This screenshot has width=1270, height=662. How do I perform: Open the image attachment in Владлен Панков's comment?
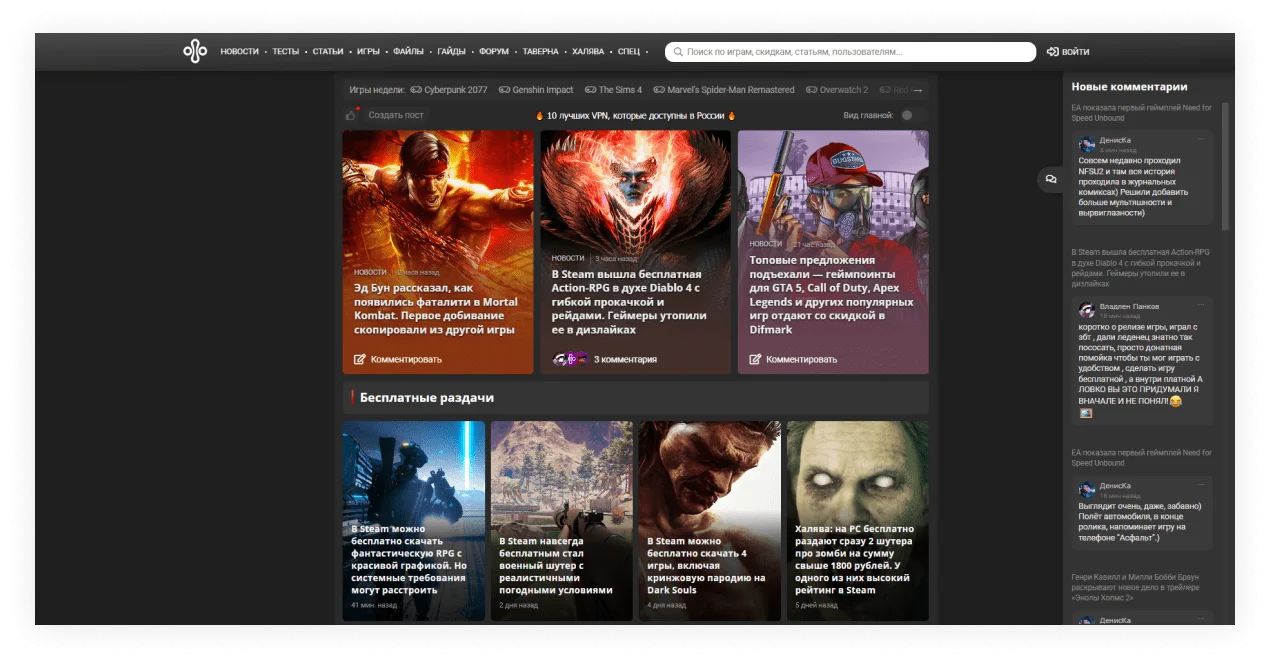pos(1086,413)
